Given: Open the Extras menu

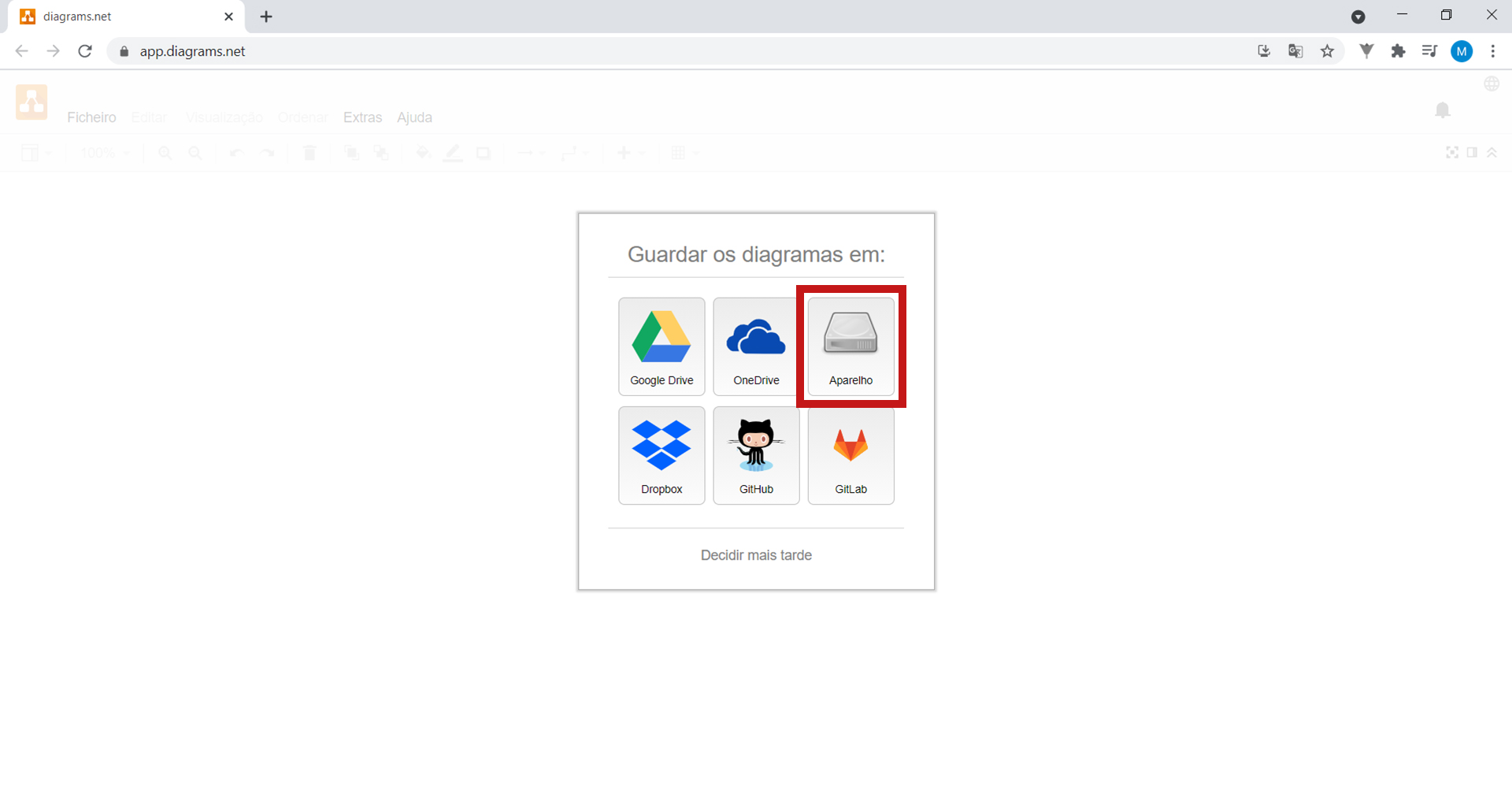Looking at the screenshot, I should pos(362,117).
